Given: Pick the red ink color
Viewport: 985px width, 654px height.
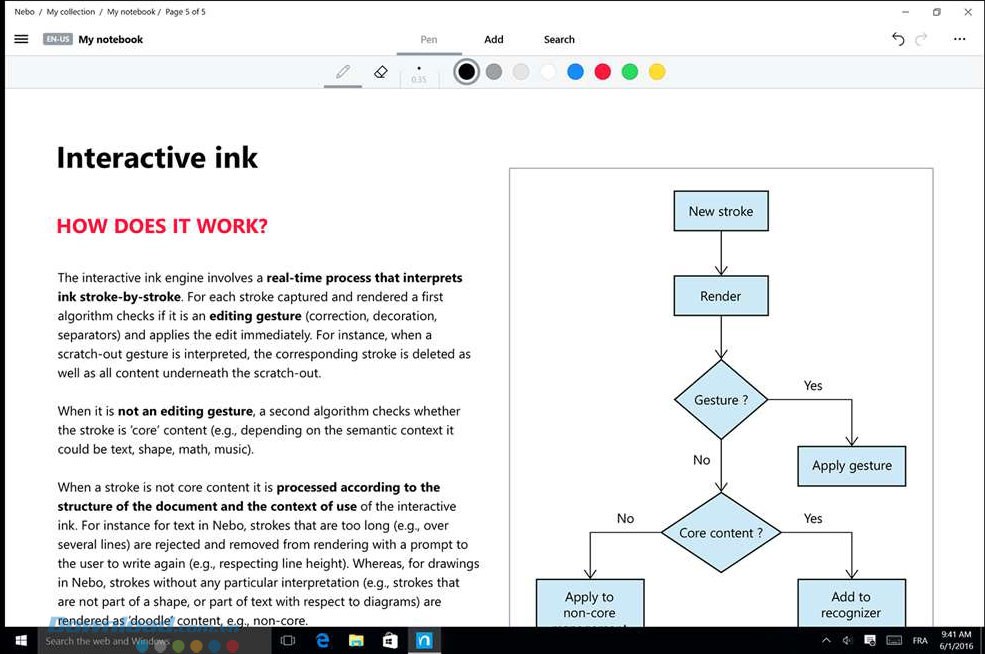Looking at the screenshot, I should pos(602,72).
